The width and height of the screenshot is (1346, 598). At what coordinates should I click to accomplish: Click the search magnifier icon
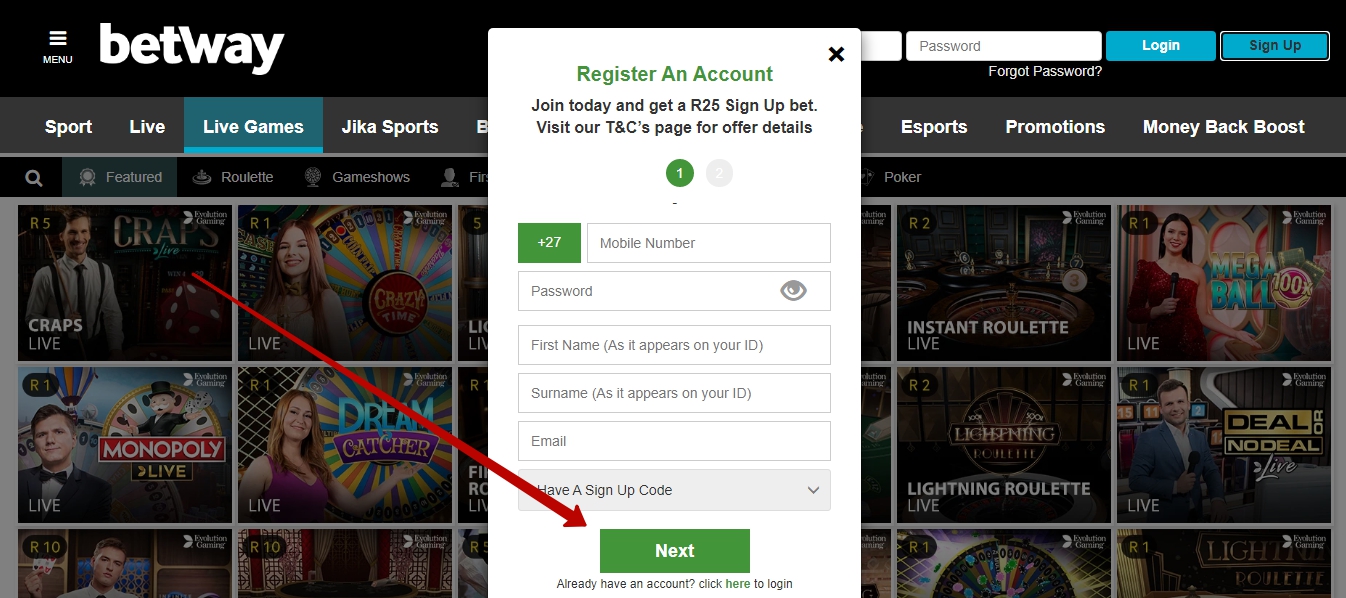[x=34, y=178]
